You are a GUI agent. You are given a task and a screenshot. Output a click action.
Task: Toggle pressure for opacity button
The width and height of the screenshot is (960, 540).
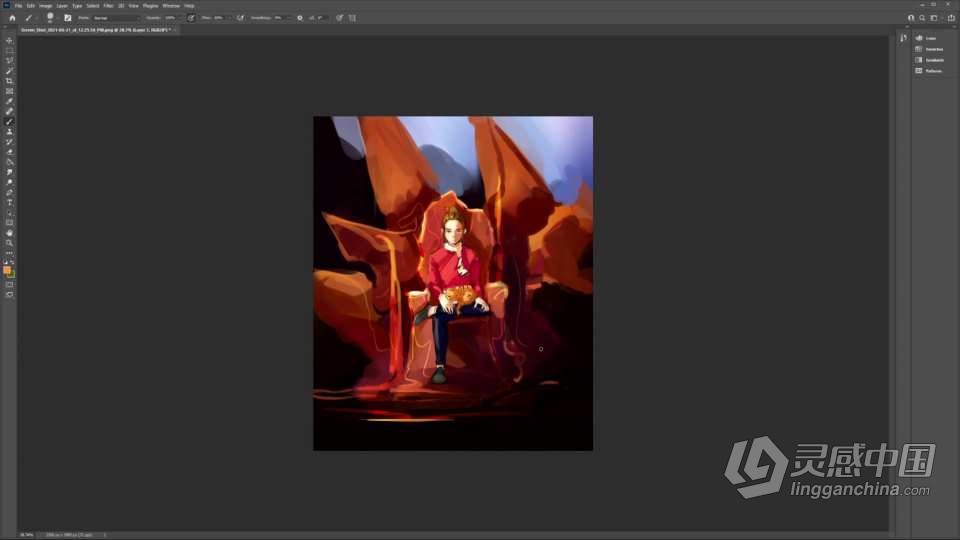click(191, 18)
